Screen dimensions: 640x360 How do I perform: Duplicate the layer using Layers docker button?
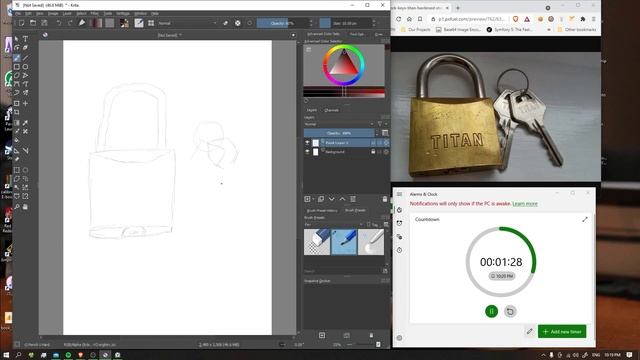tap(321, 199)
